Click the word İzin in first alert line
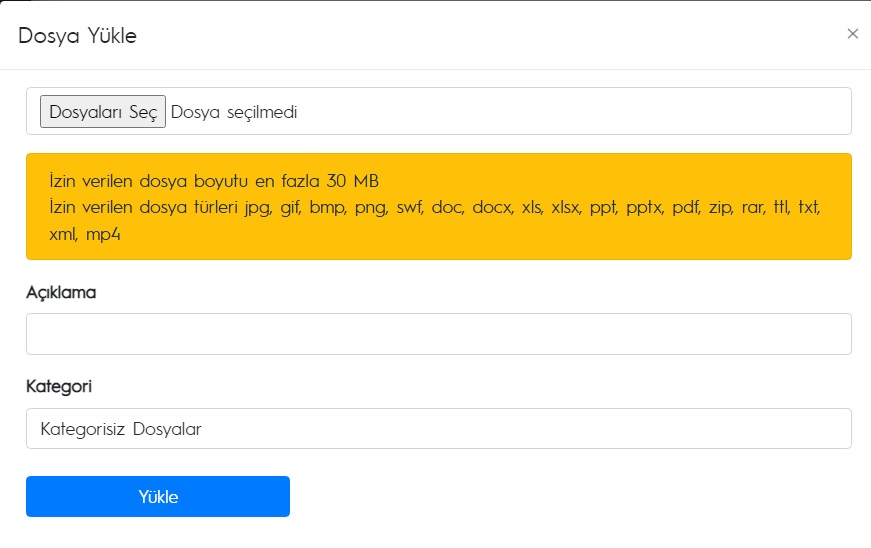Image resolution: width=871 pixels, height=548 pixels. [x=62, y=181]
